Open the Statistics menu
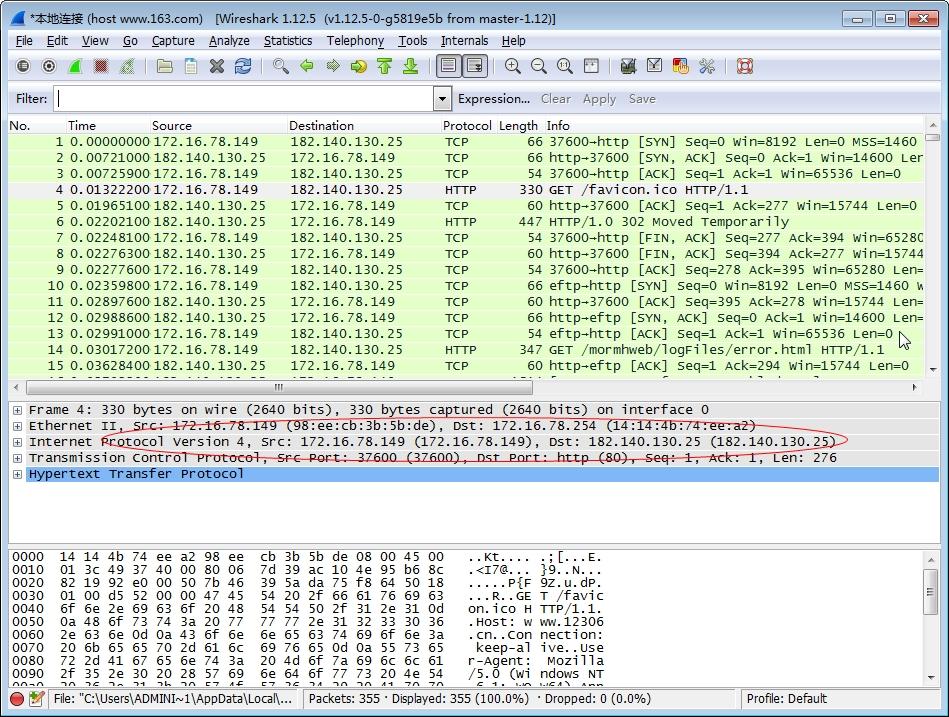The height and width of the screenshot is (717, 949). [x=288, y=41]
